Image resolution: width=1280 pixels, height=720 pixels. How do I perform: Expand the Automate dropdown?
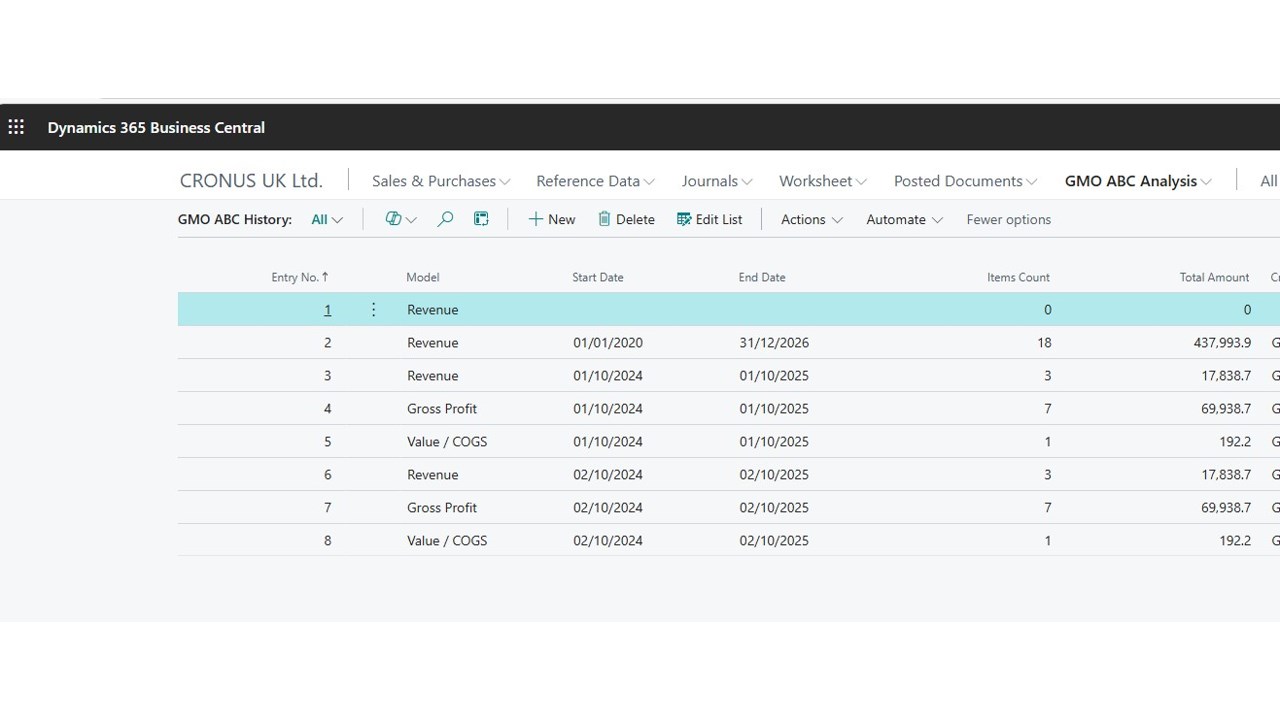tap(904, 219)
